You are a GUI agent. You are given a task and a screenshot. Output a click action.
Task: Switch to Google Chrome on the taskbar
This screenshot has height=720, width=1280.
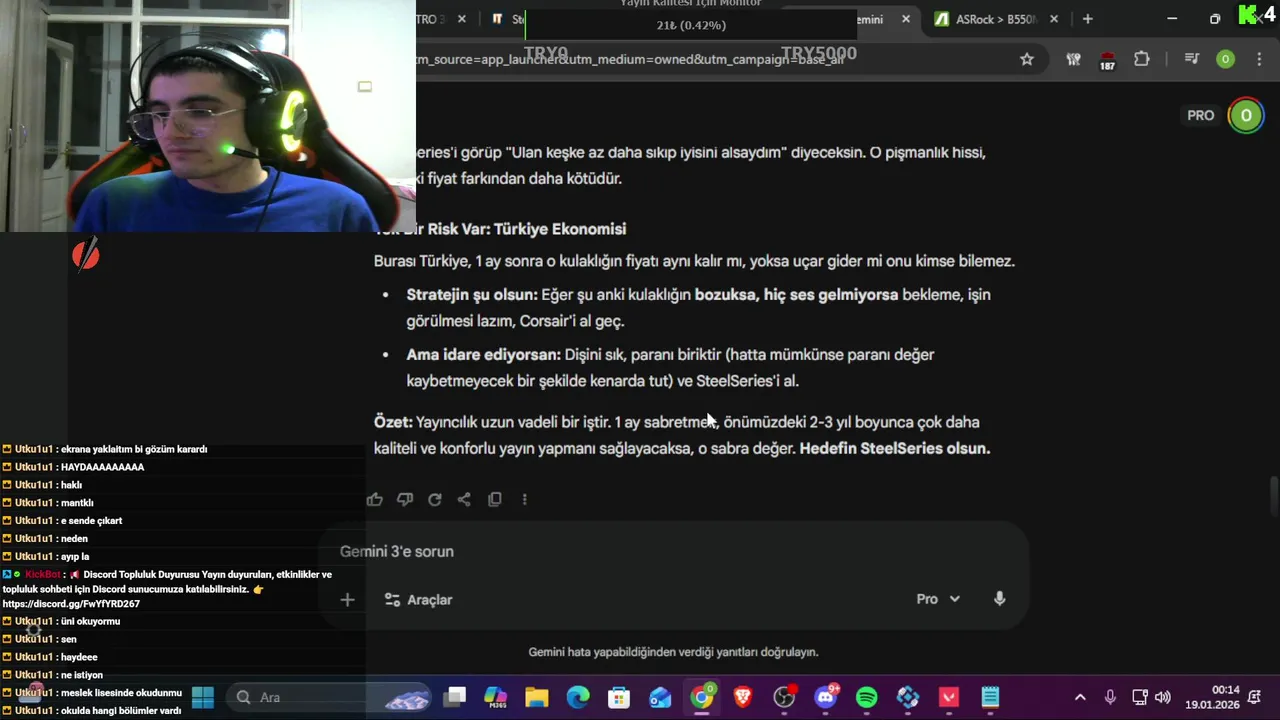(x=702, y=697)
